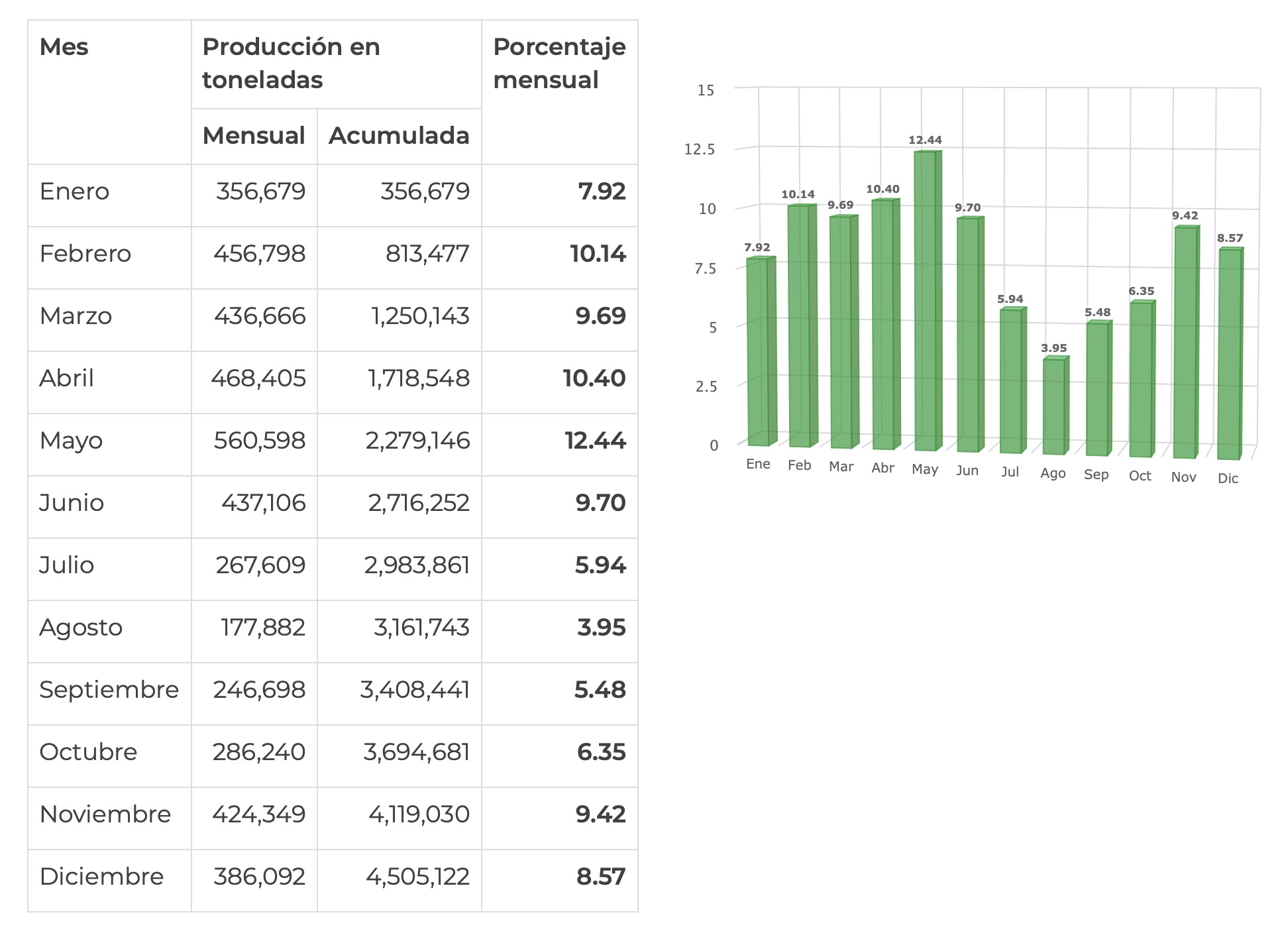
Task: Click the Mensual column header
Action: (x=254, y=136)
